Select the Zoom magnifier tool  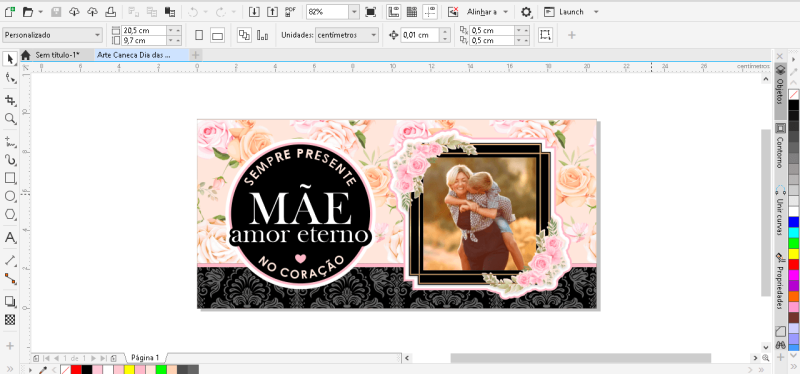[10, 118]
